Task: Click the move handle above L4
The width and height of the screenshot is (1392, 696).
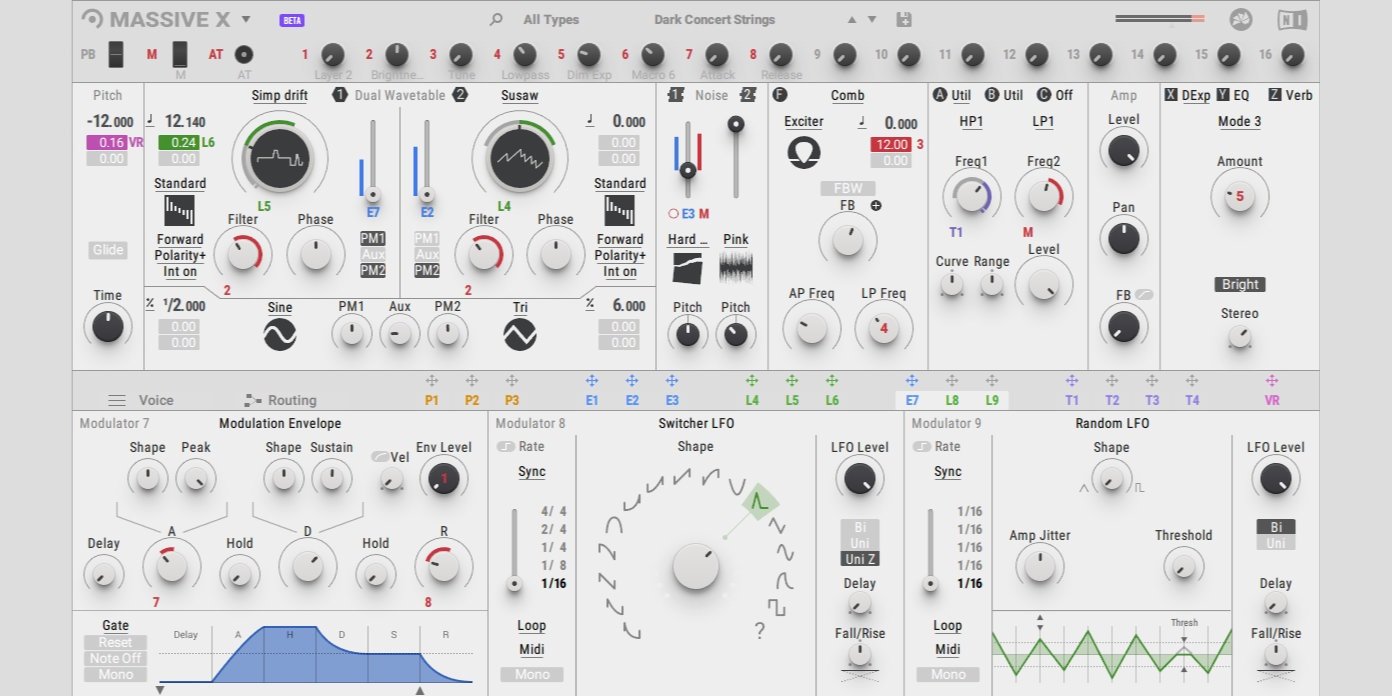Action: pyautogui.click(x=752, y=381)
